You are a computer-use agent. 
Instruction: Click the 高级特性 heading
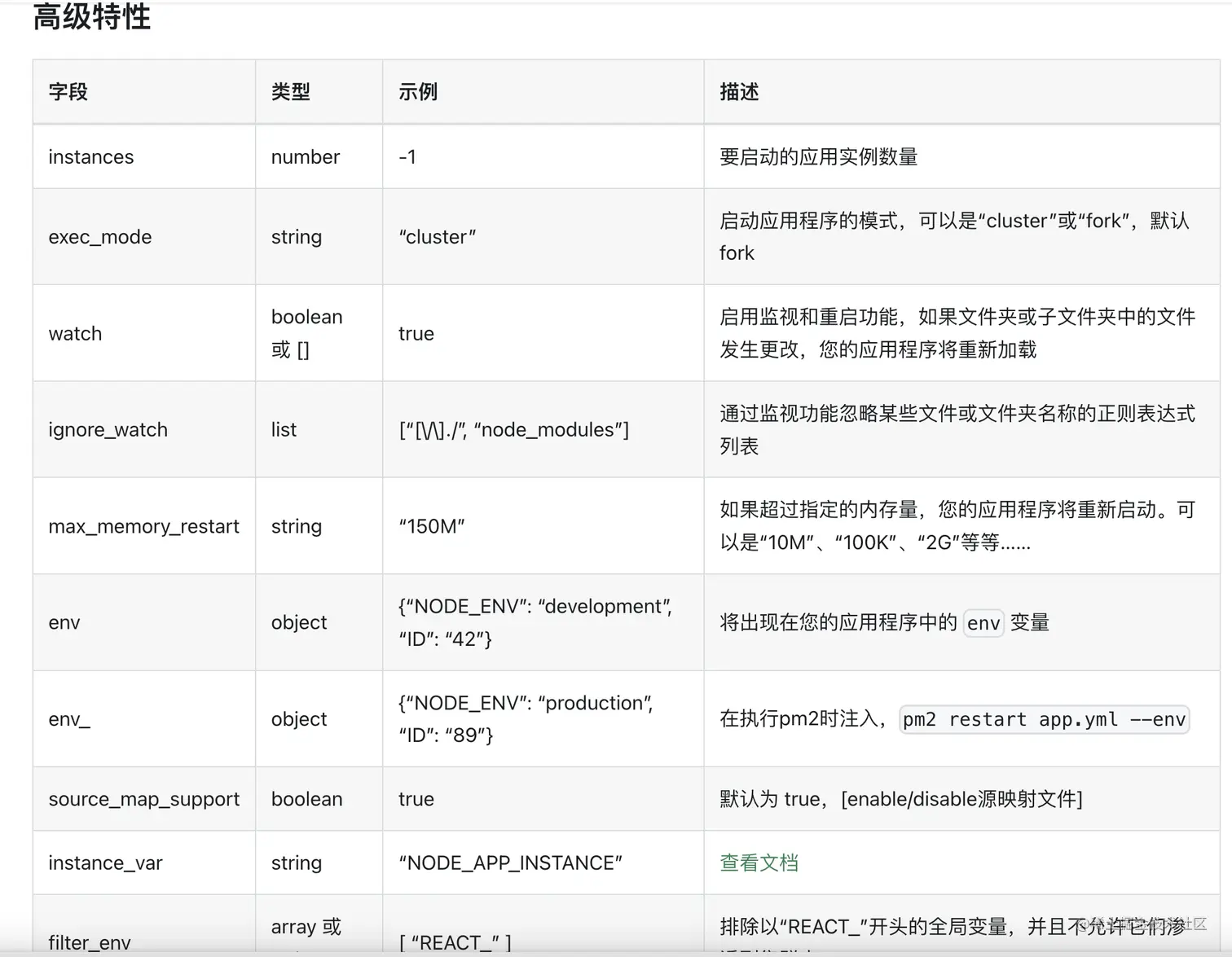[x=91, y=19]
